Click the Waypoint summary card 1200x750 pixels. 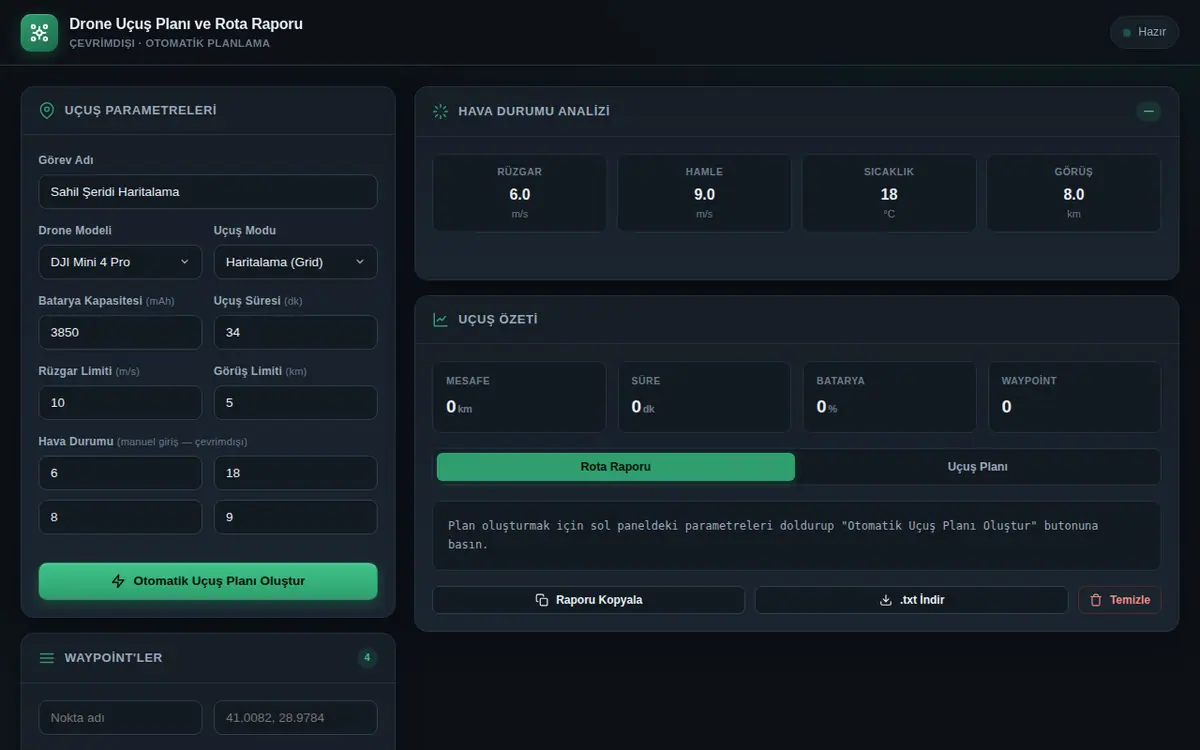(x=1074, y=397)
